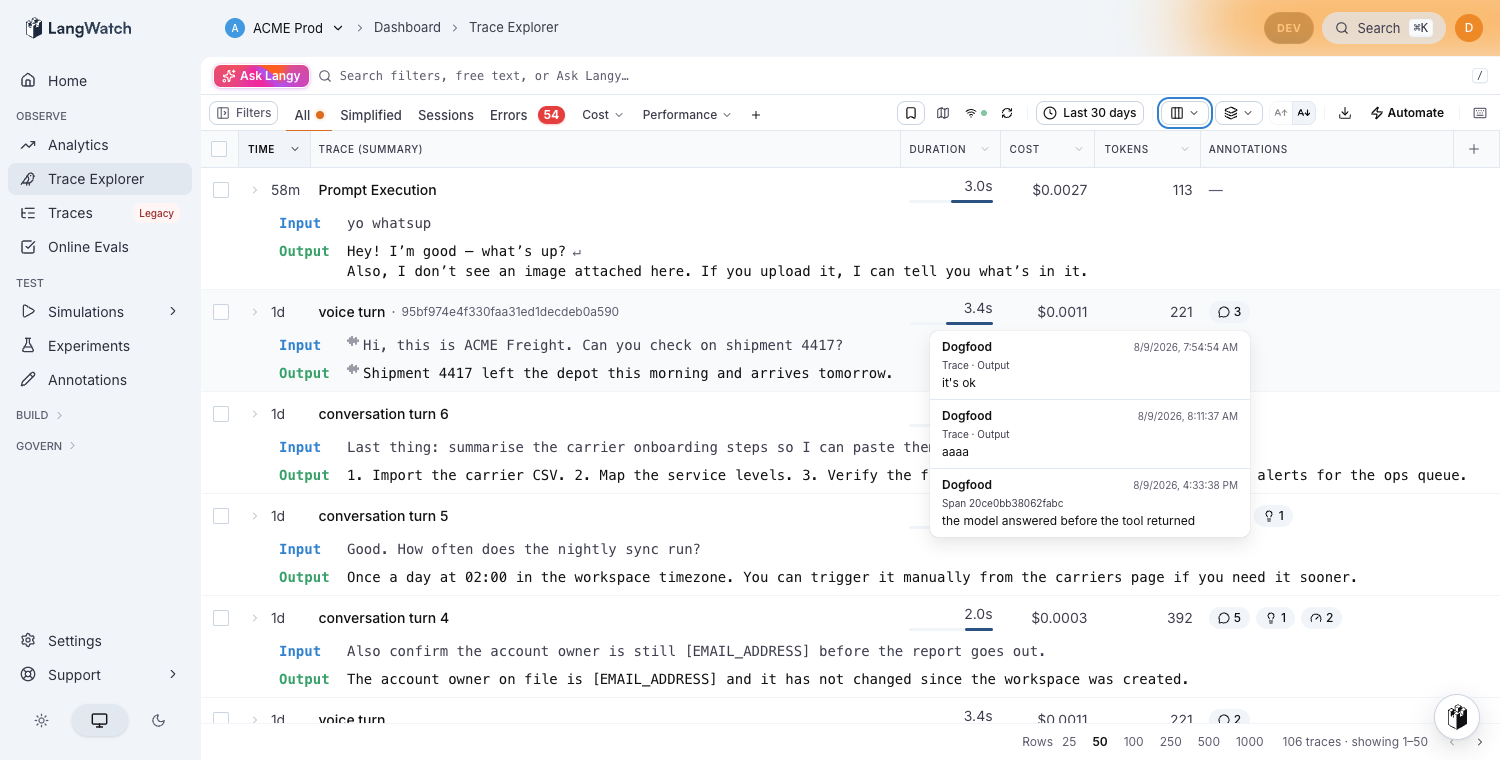Open the TIME column sort menu
1500x760 pixels.
(295, 149)
